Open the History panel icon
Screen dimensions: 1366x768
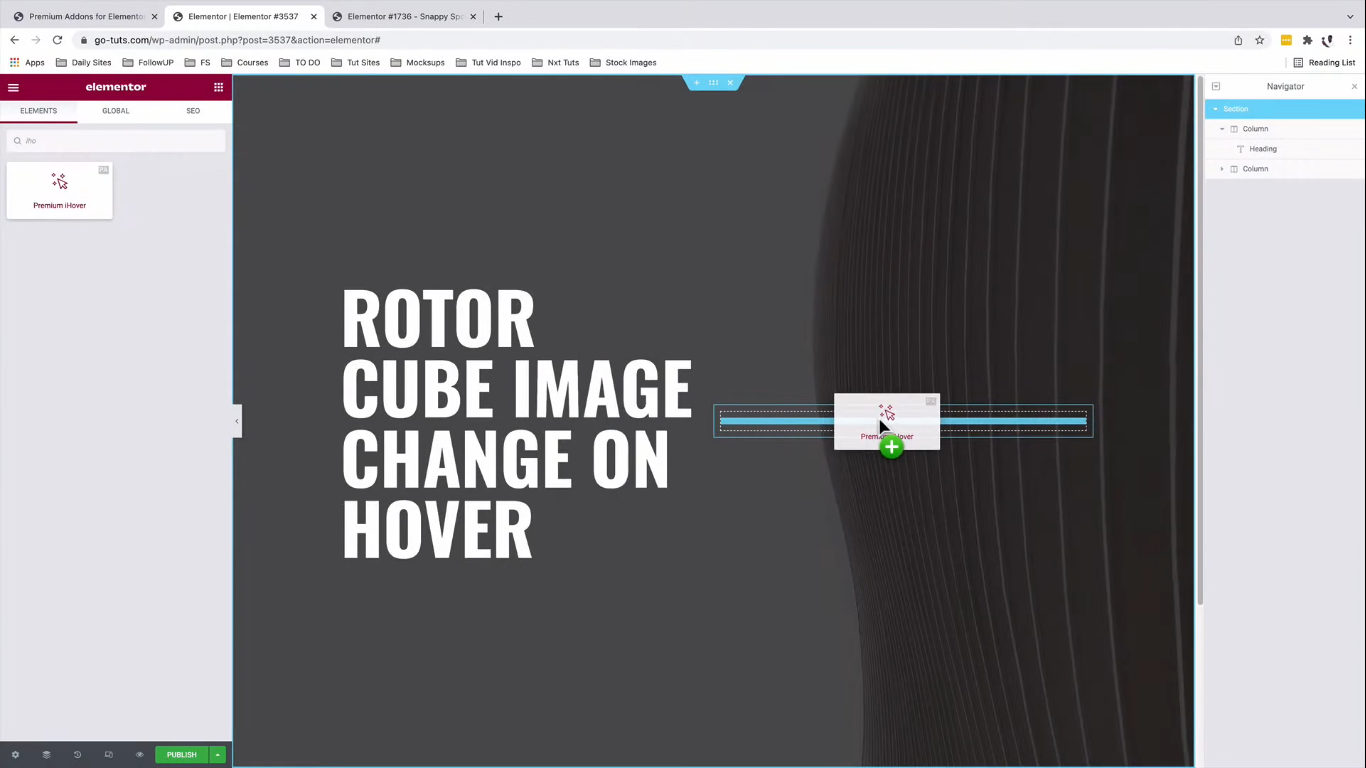77,755
